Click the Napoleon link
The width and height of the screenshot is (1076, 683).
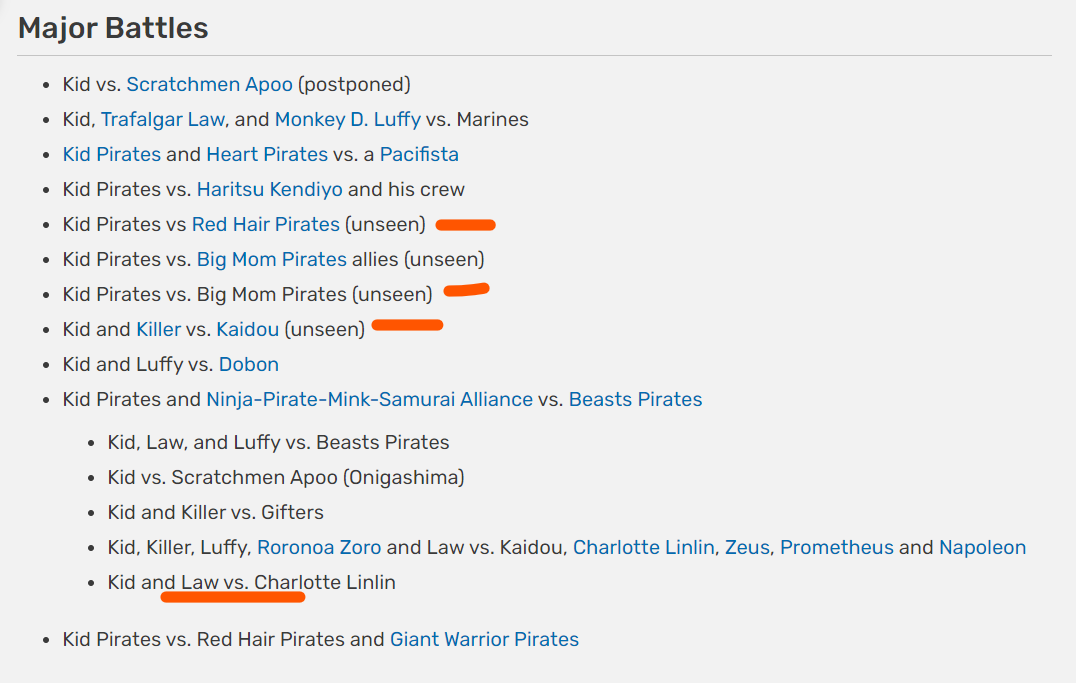click(982, 548)
